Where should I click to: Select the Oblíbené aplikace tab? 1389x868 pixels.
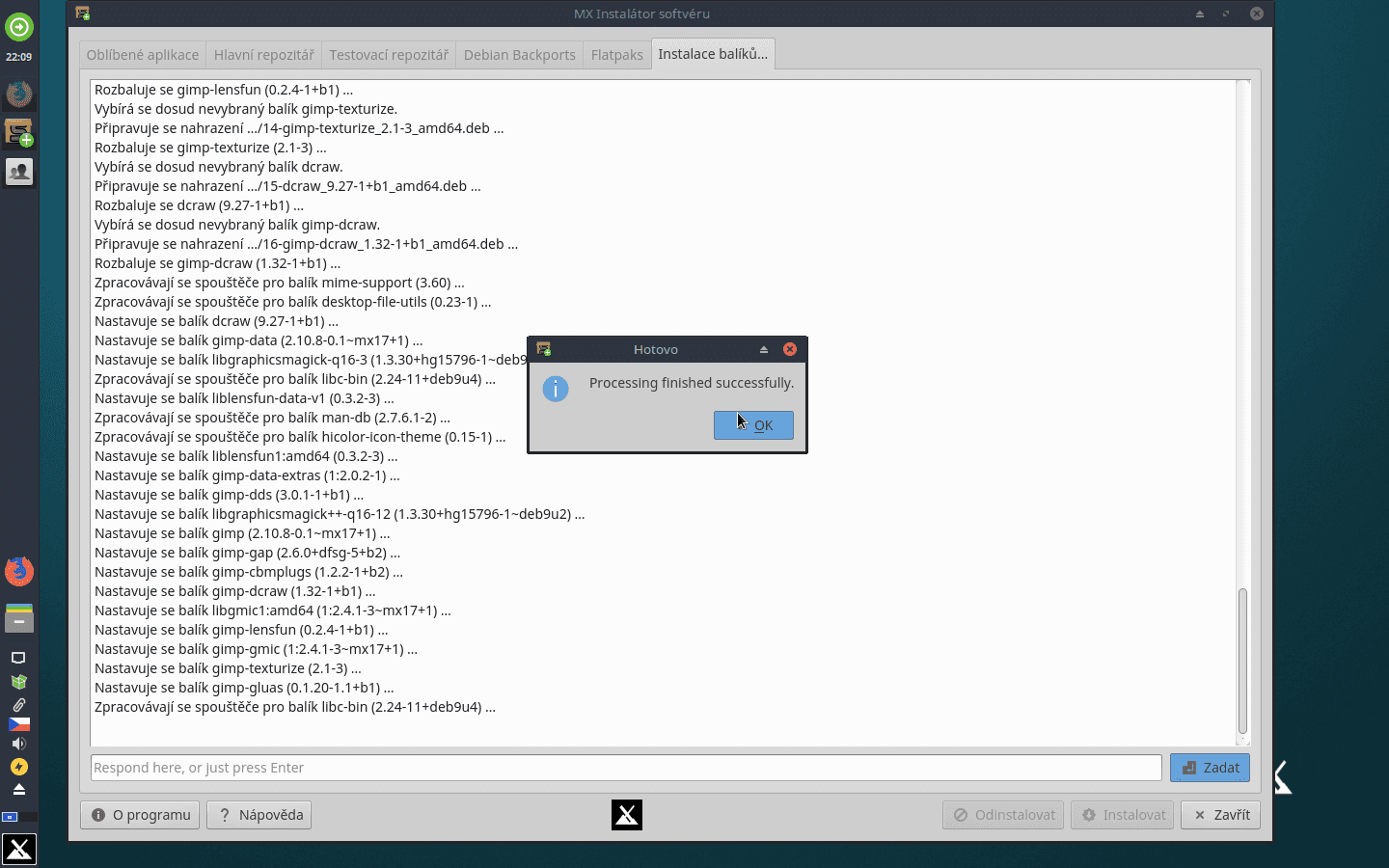[x=142, y=55]
